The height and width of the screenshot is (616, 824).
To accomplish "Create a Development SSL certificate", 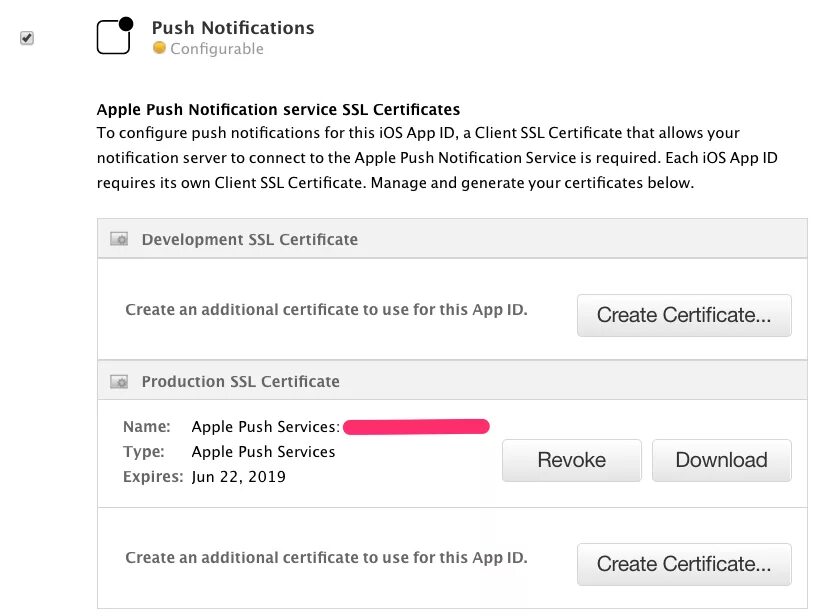I will pyautogui.click(x=684, y=315).
